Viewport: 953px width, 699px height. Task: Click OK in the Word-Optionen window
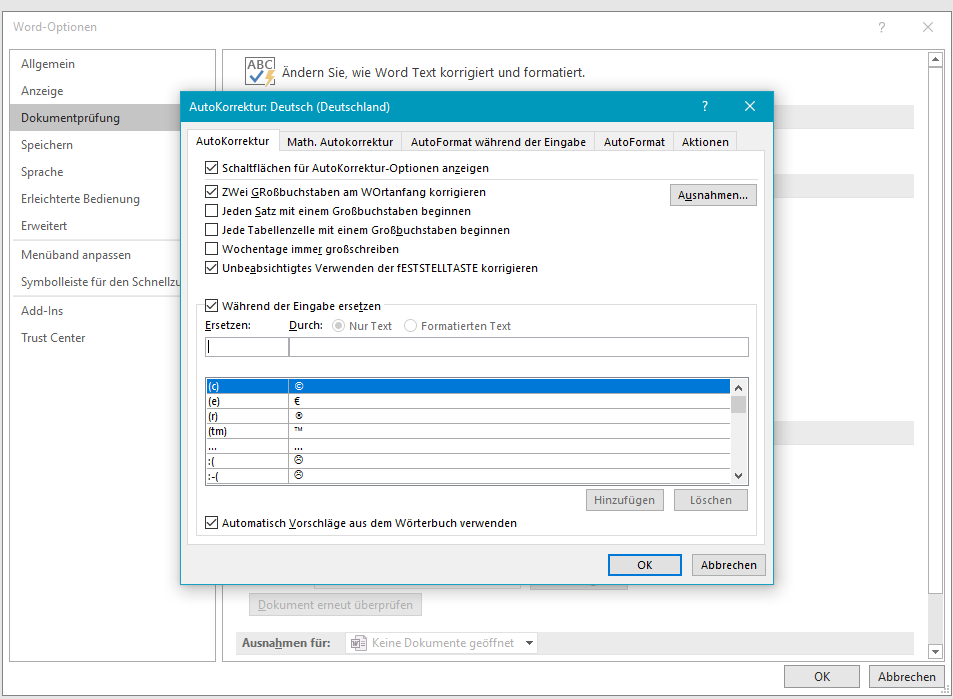(x=822, y=677)
